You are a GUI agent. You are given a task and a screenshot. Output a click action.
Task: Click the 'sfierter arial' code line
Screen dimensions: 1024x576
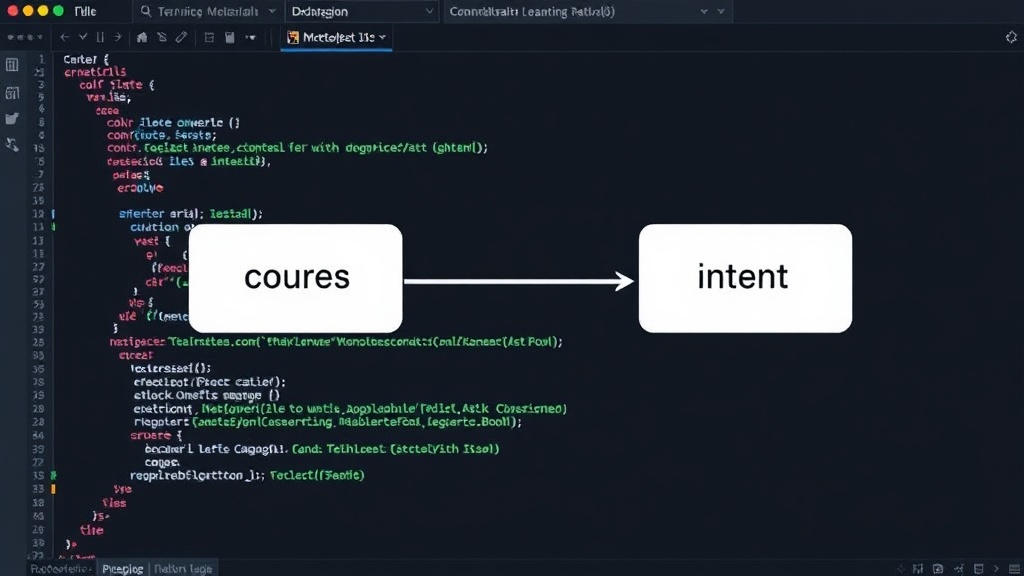pos(191,214)
